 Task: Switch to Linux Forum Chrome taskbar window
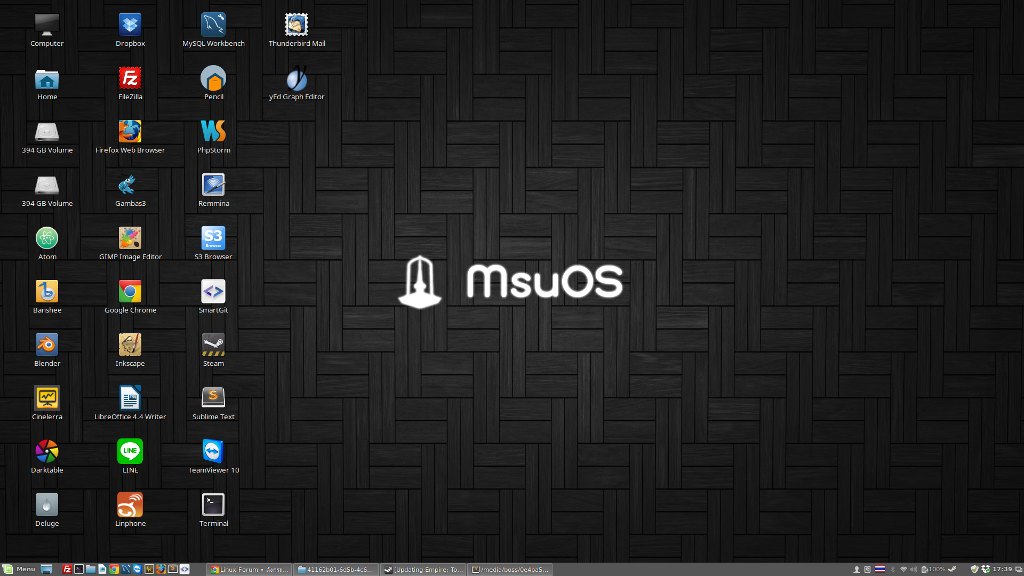click(249, 569)
